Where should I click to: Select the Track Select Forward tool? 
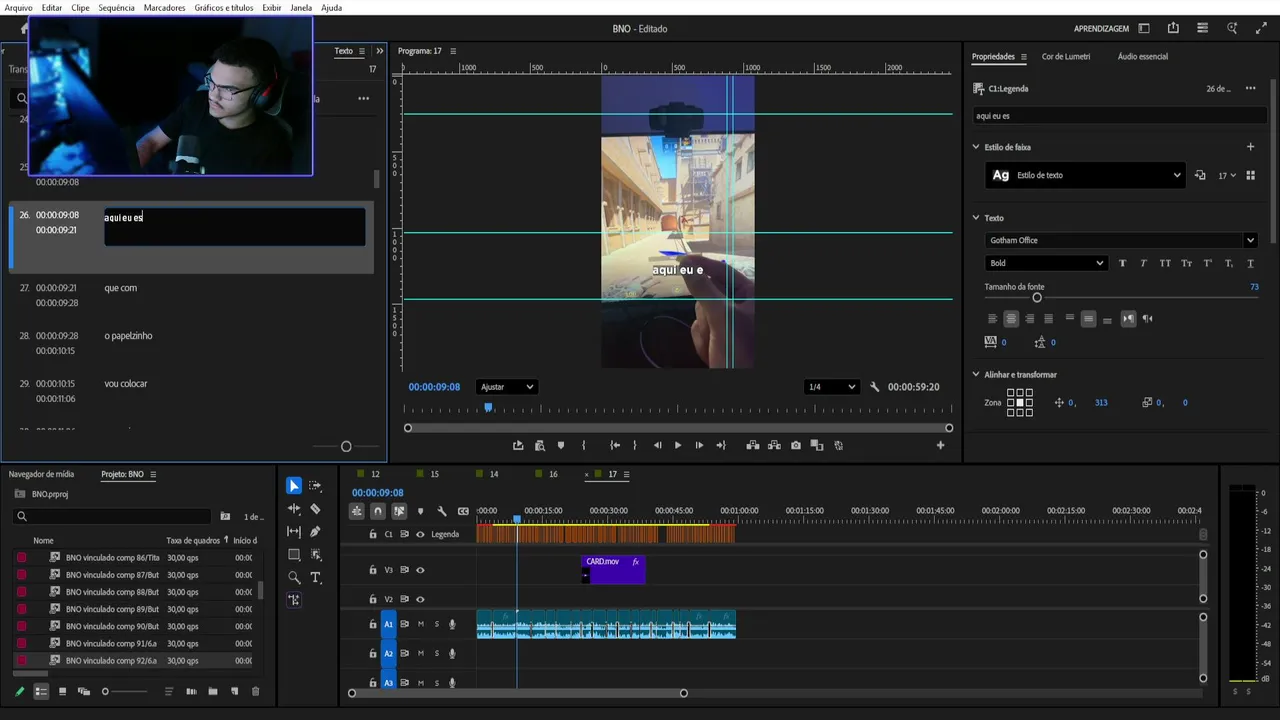[315, 486]
